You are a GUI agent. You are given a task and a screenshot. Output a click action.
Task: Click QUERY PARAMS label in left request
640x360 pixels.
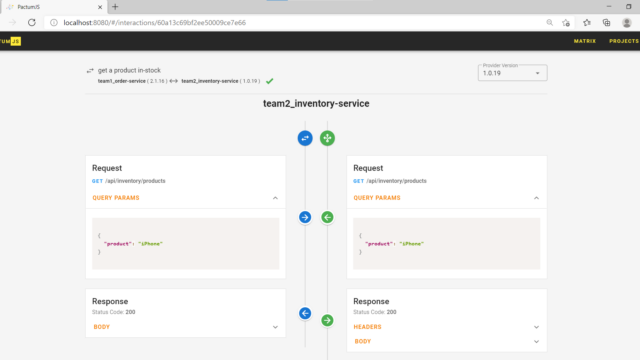click(116, 198)
